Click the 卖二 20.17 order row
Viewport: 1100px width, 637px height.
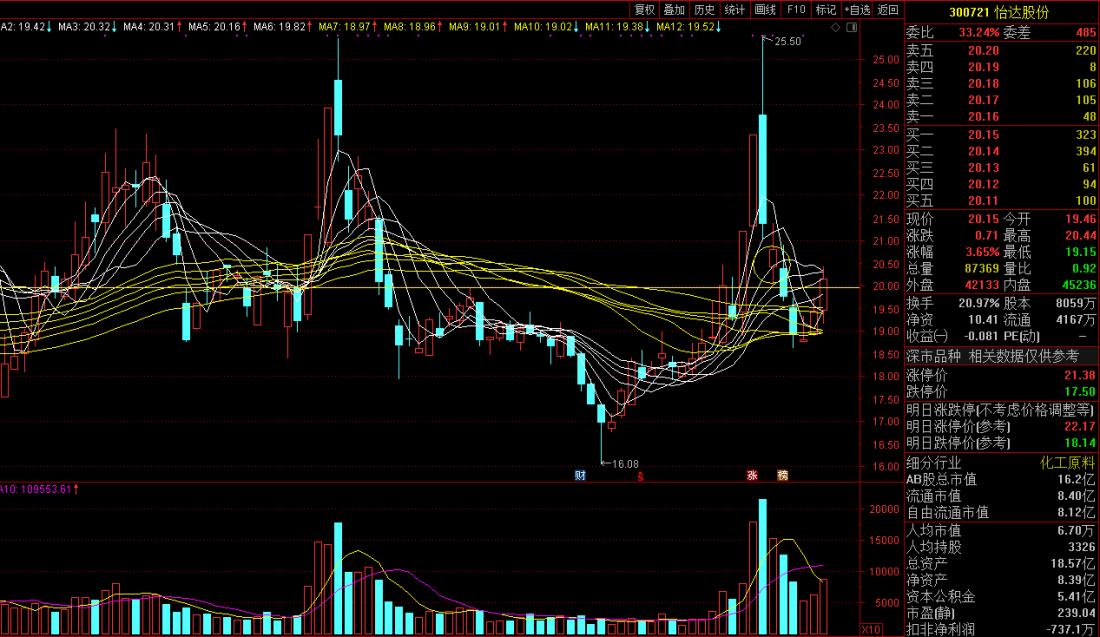coord(1001,100)
